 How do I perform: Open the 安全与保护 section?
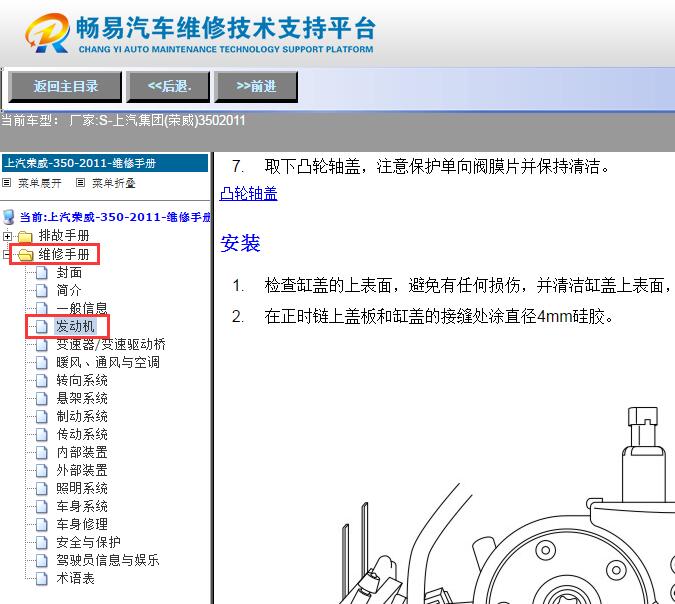pyautogui.click(x=88, y=542)
